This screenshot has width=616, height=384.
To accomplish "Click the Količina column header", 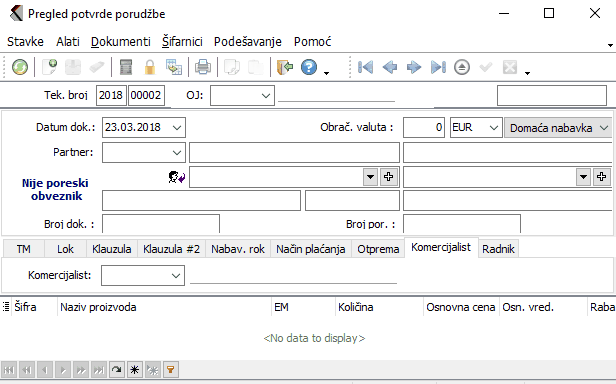I will pyautogui.click(x=356, y=307).
